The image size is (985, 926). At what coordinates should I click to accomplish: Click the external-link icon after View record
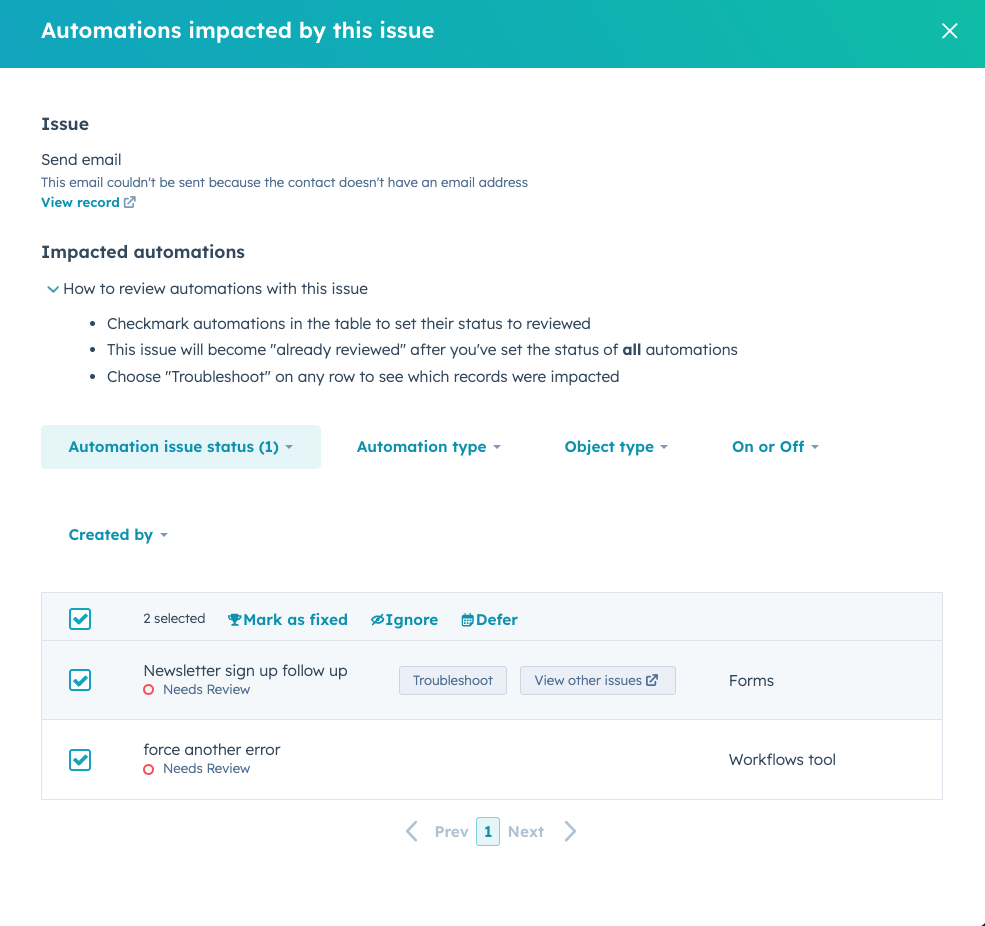[131, 202]
